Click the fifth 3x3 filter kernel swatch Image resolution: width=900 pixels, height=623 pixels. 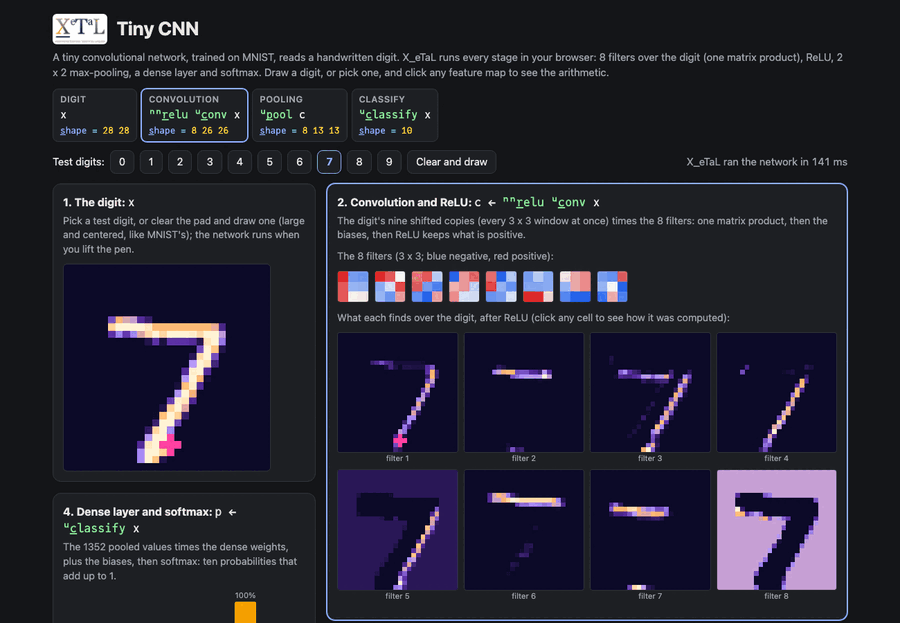[501, 287]
